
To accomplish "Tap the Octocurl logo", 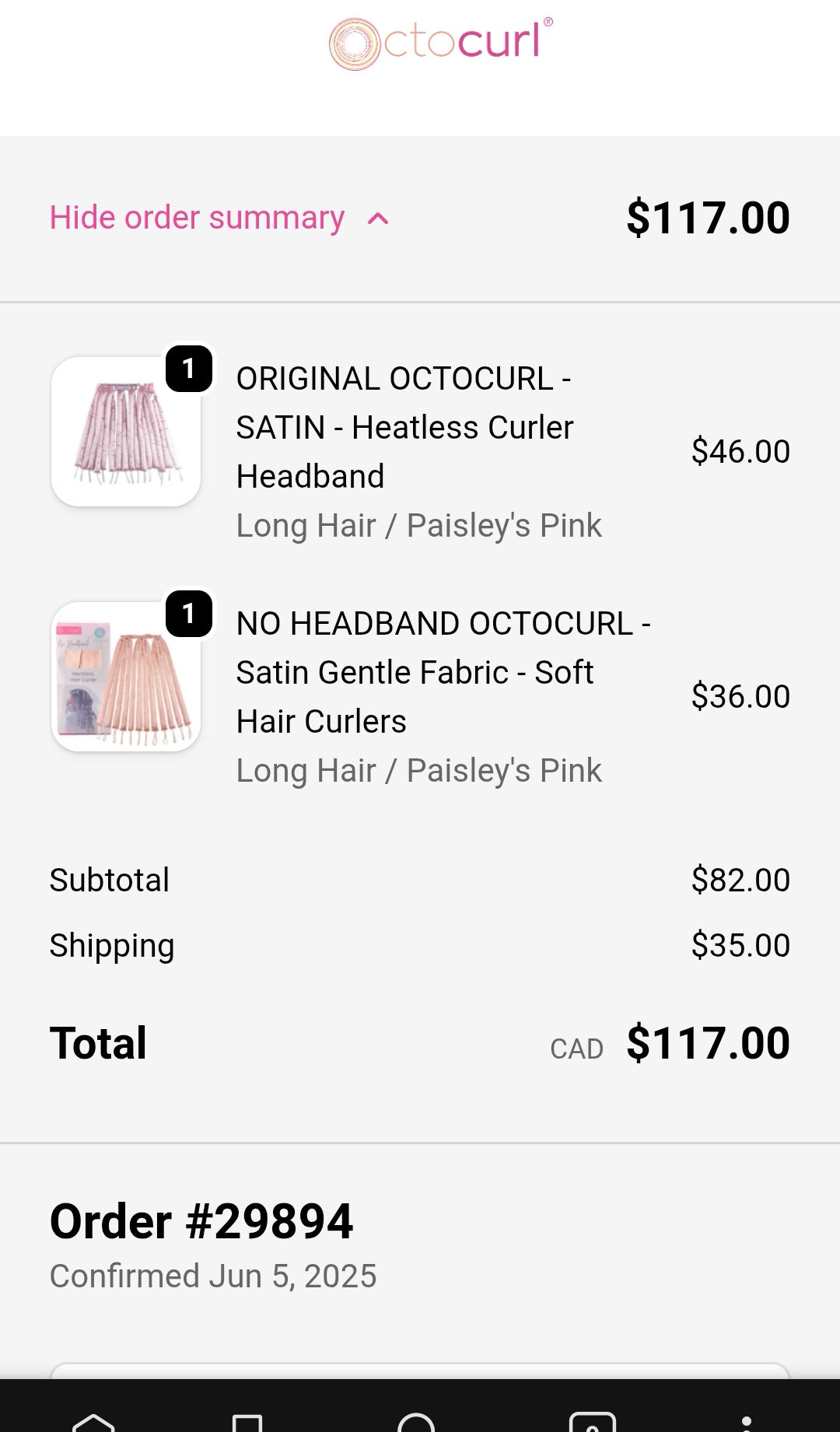I will click(x=440, y=44).
